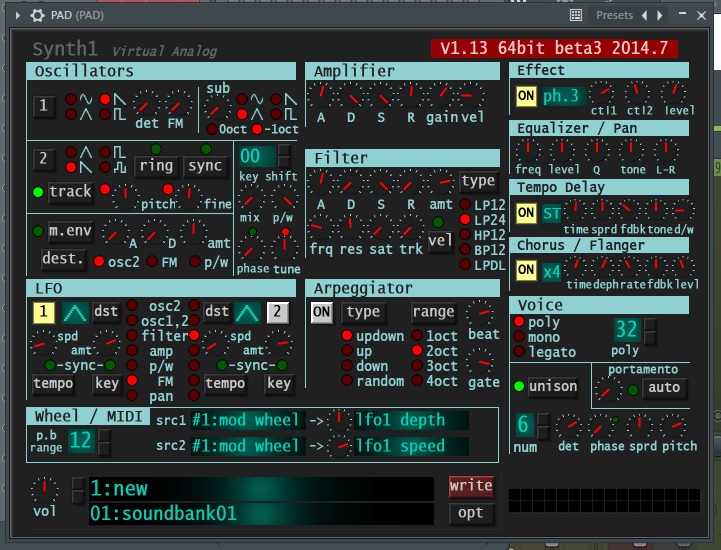Image resolution: width=721 pixels, height=550 pixels.
Task: Adjust the oscillator 1 det knob
Action: pos(146,104)
